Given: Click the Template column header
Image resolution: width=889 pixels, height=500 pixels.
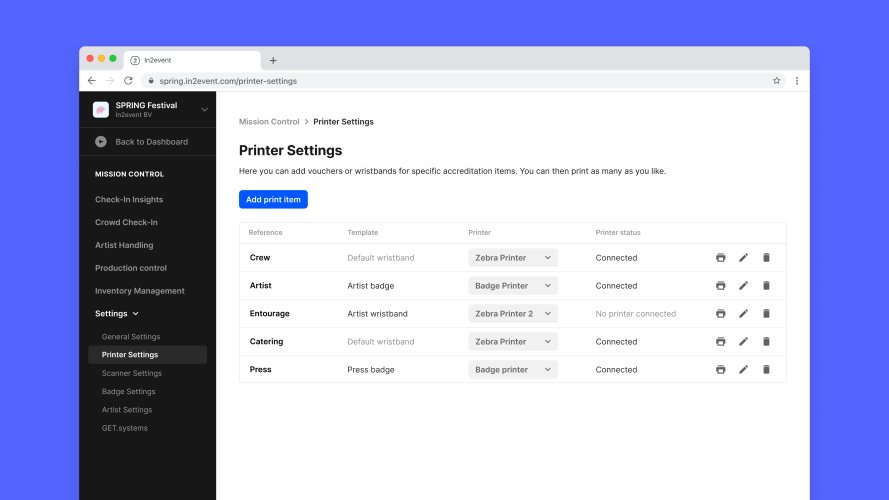Looking at the screenshot, I should pyautogui.click(x=363, y=232).
